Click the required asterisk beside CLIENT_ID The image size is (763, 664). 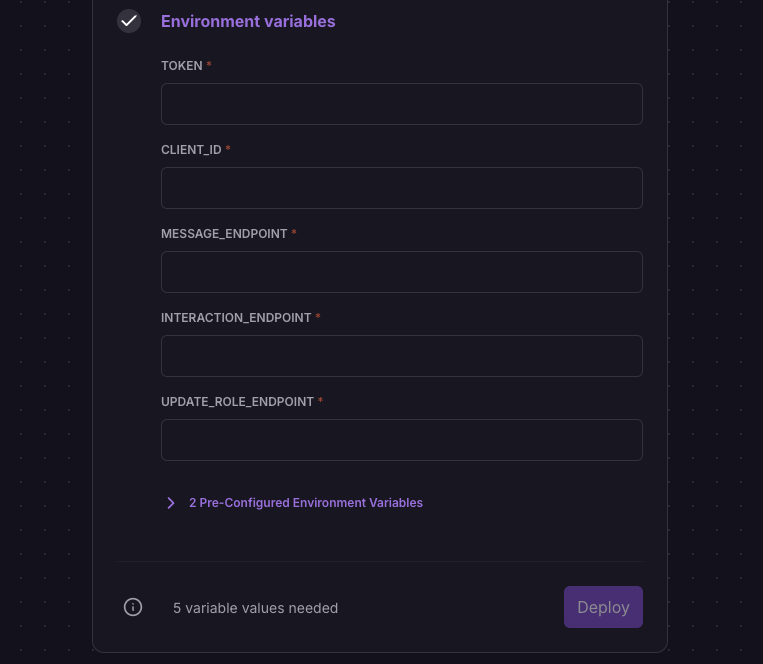pos(228,149)
